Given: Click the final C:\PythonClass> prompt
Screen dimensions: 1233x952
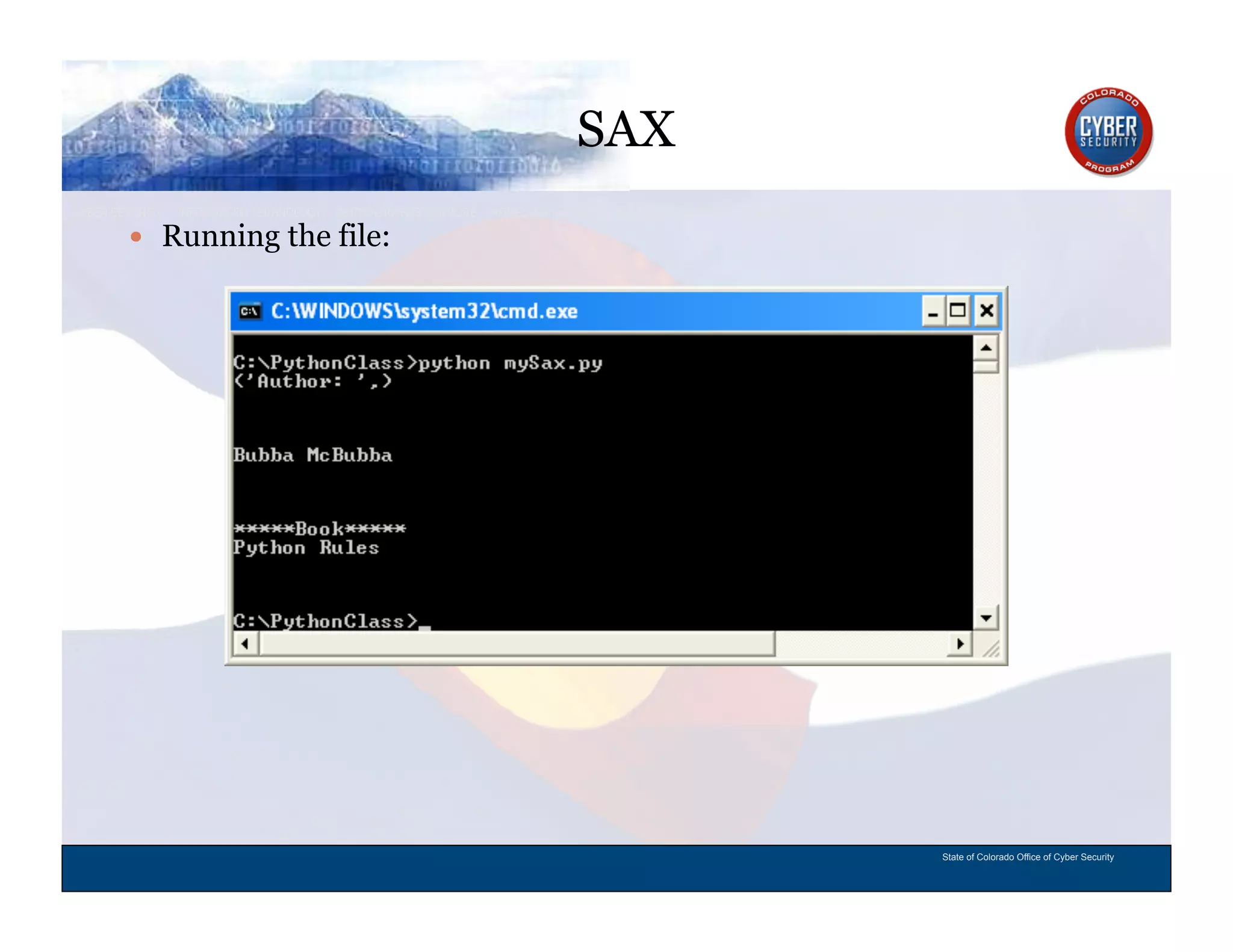Looking at the screenshot, I should click(x=326, y=621).
